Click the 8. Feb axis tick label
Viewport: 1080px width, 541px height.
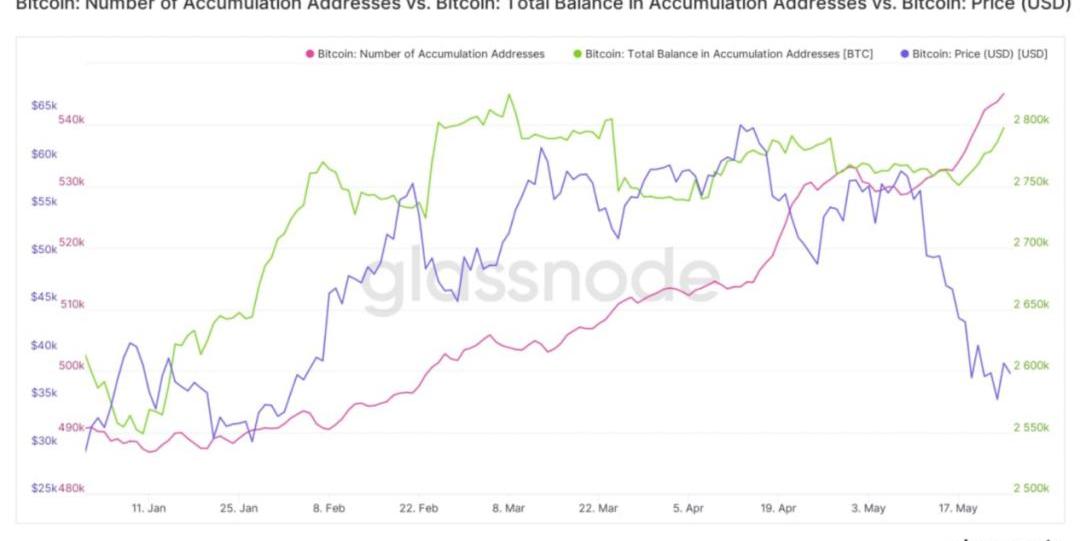tap(329, 508)
